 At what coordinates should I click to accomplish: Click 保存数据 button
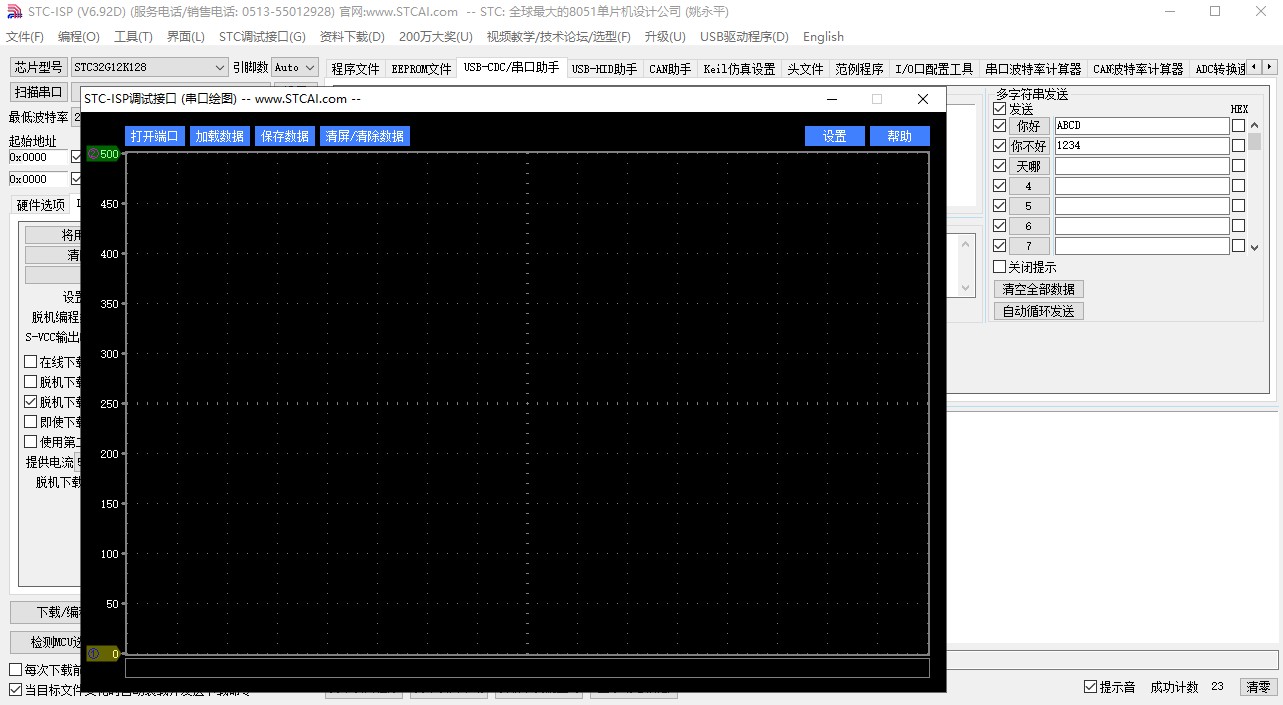click(x=284, y=136)
